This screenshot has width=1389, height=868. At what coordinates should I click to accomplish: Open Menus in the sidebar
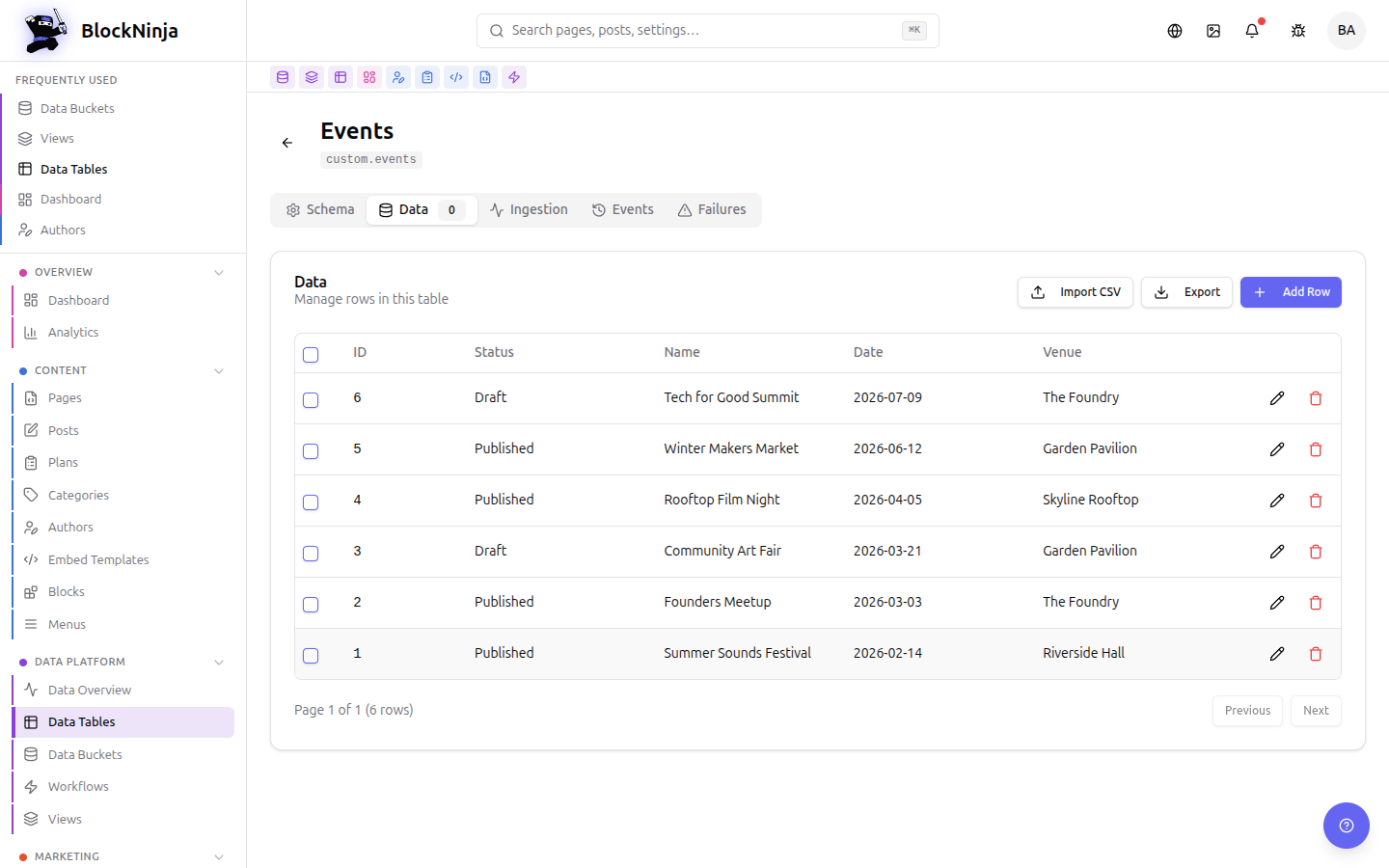(123, 625)
